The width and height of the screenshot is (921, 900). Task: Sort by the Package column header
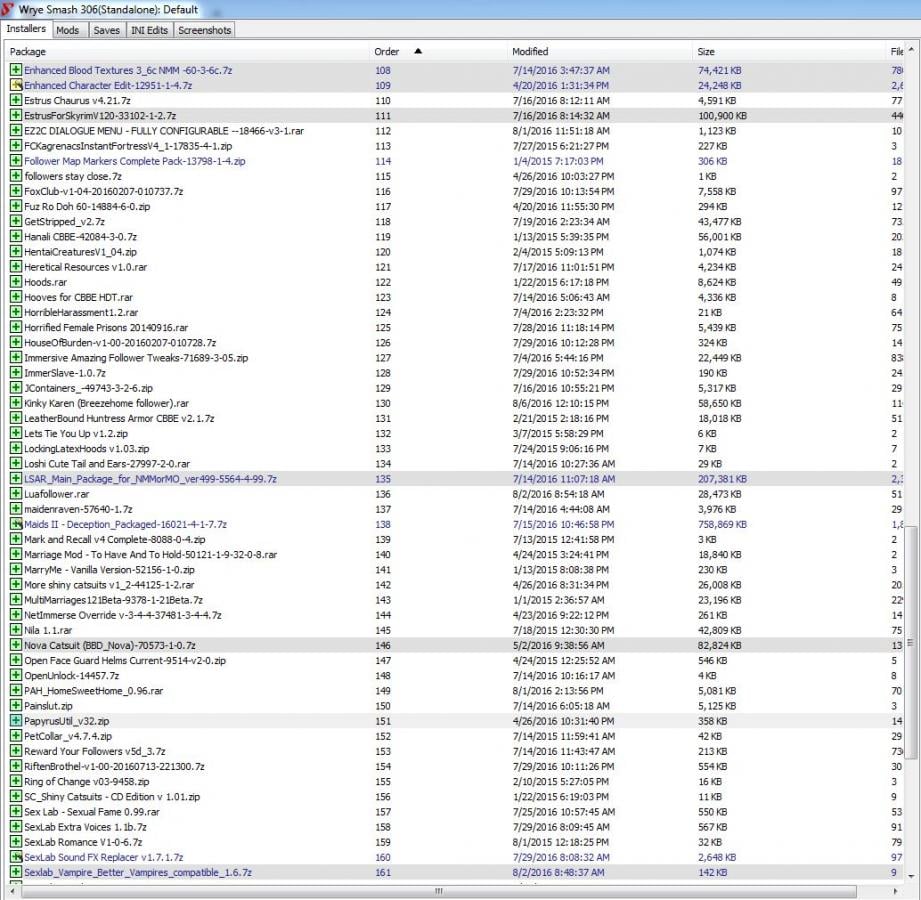pos(188,52)
